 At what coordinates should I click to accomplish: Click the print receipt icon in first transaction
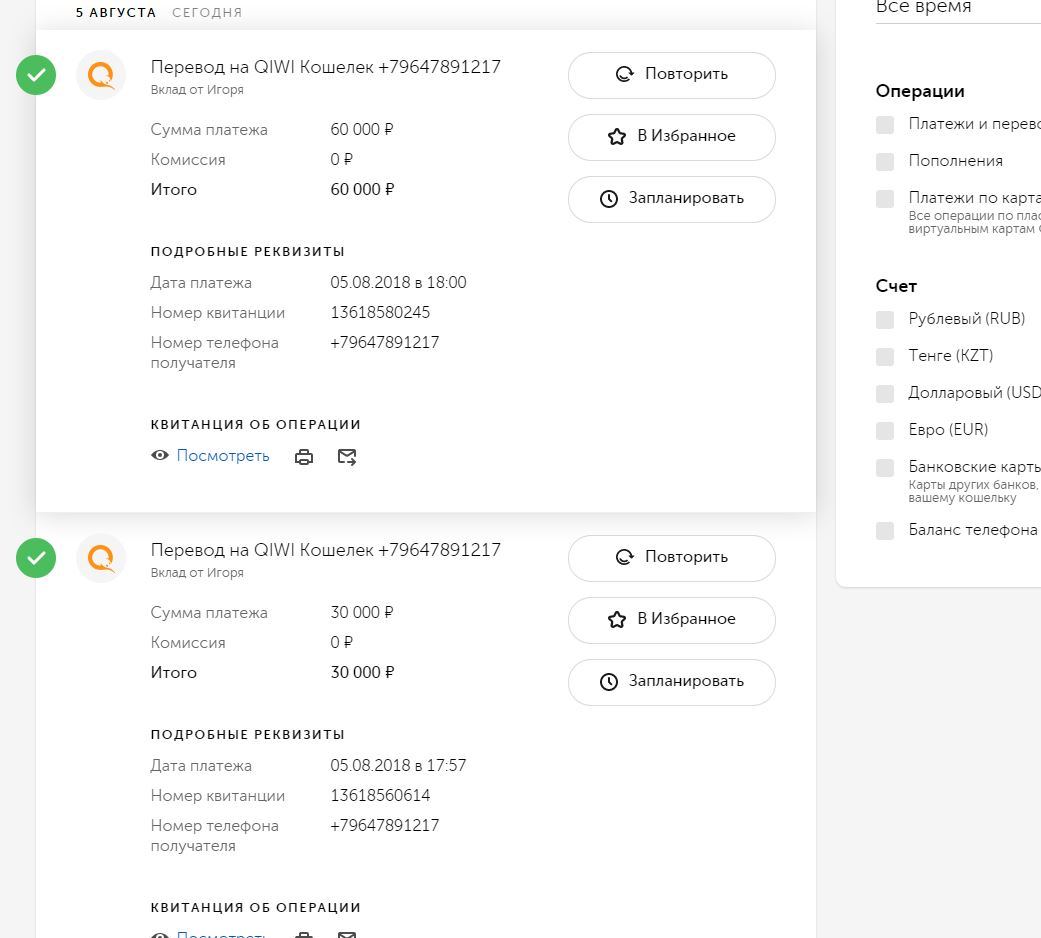tap(304, 457)
